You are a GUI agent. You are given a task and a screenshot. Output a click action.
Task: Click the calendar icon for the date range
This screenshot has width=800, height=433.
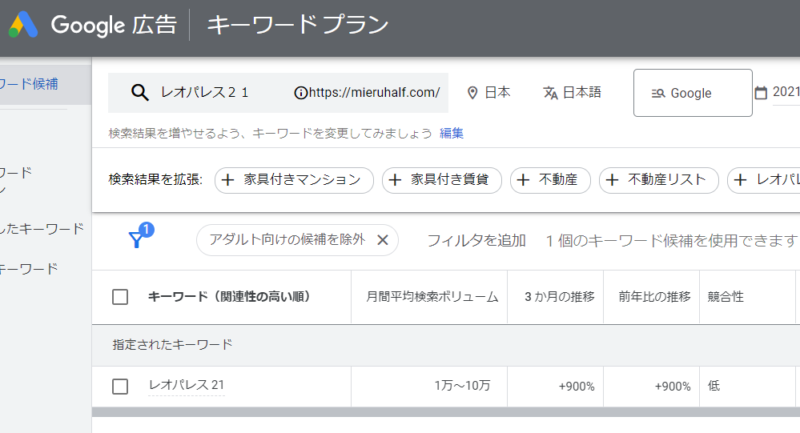coord(761,93)
